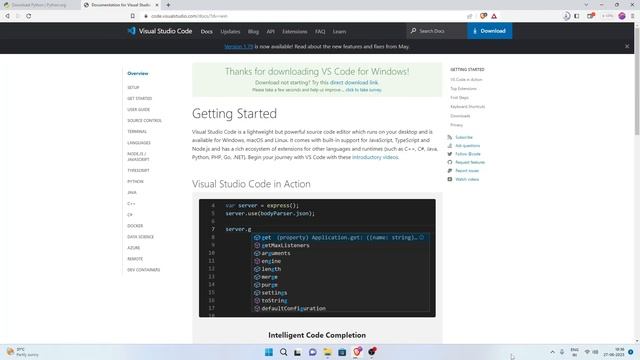640x360 pixels.
Task: Open the introductory videos link
Action: pos(375,157)
